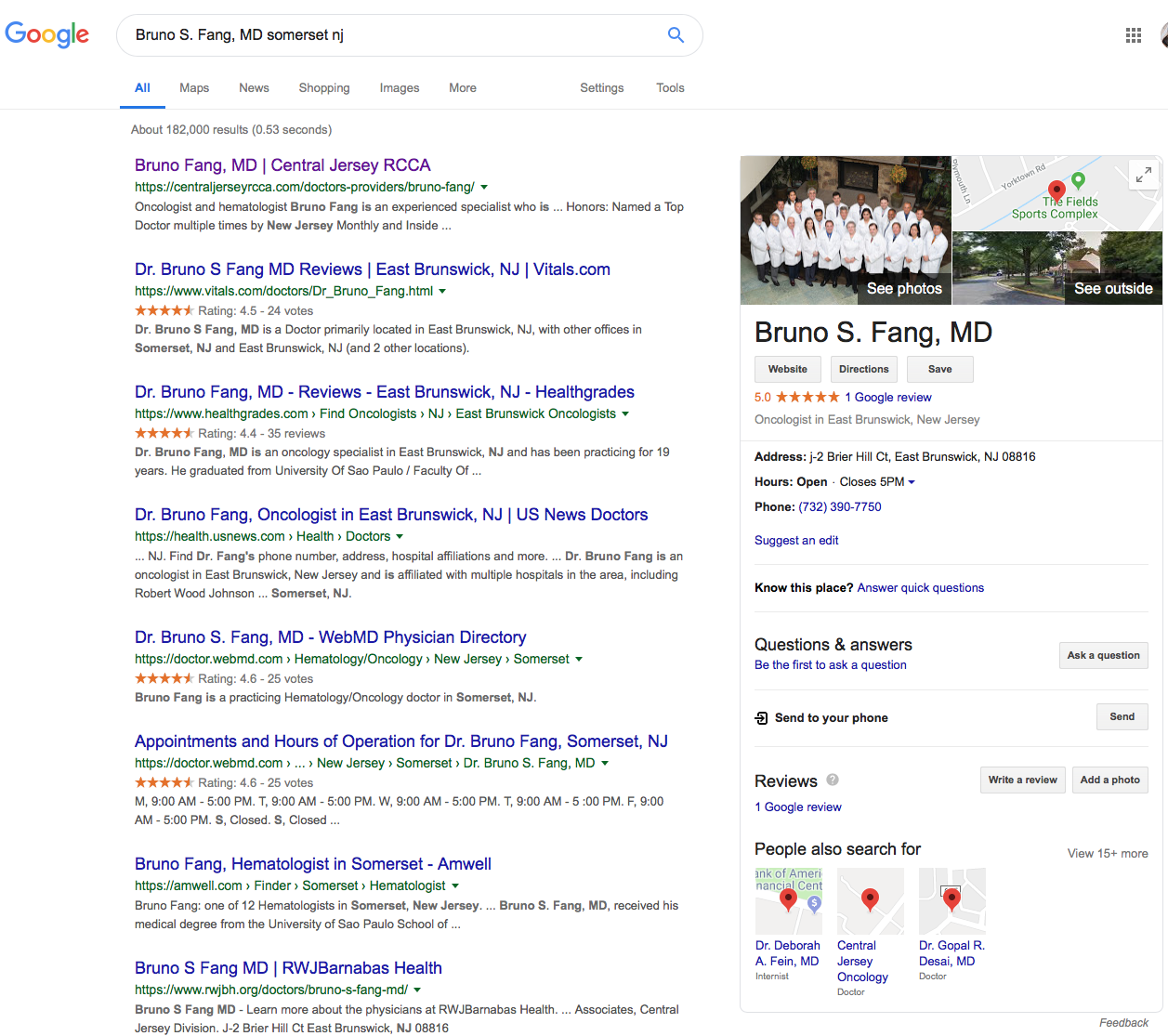Switch to the Shopping tab
Viewport: 1168px width, 1036px height.
[324, 87]
